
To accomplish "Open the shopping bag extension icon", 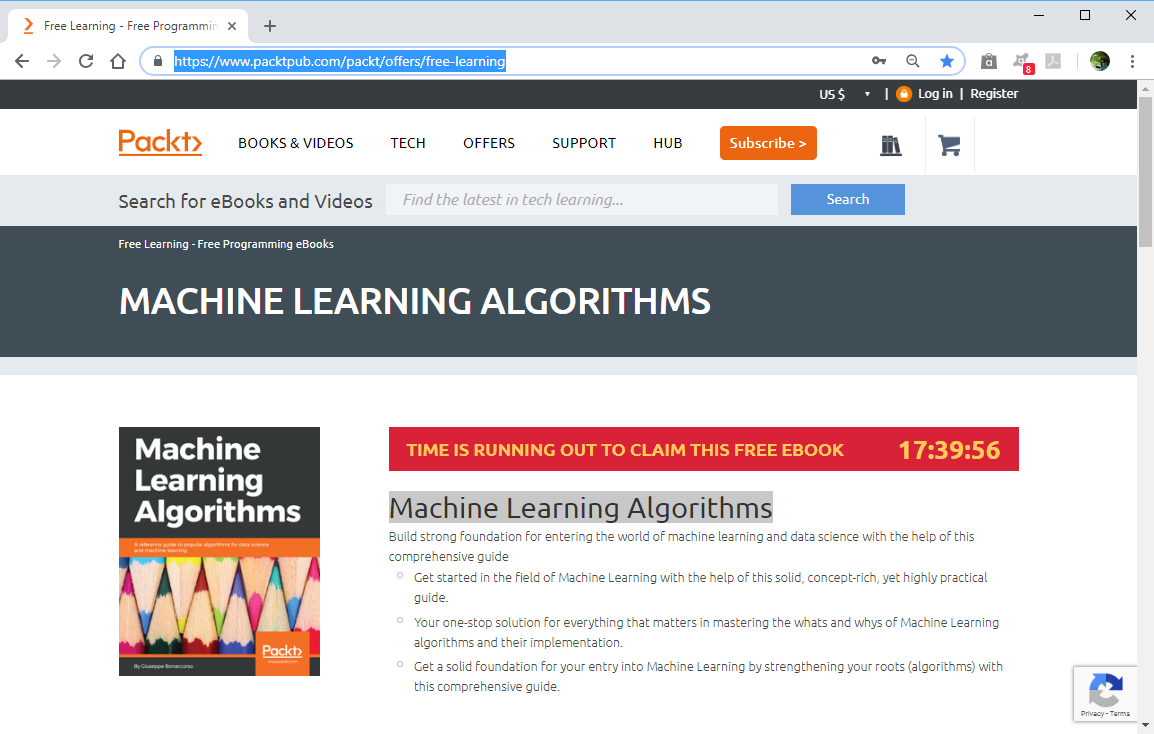I will (988, 61).
